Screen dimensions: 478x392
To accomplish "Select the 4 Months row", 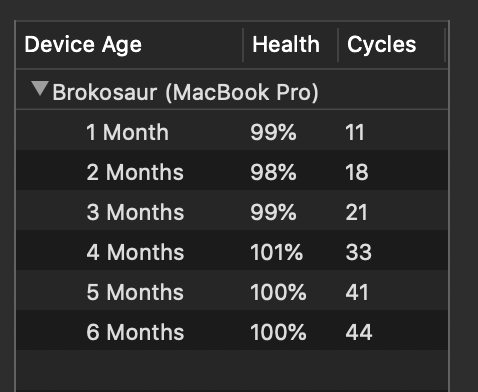I will pos(232,250).
